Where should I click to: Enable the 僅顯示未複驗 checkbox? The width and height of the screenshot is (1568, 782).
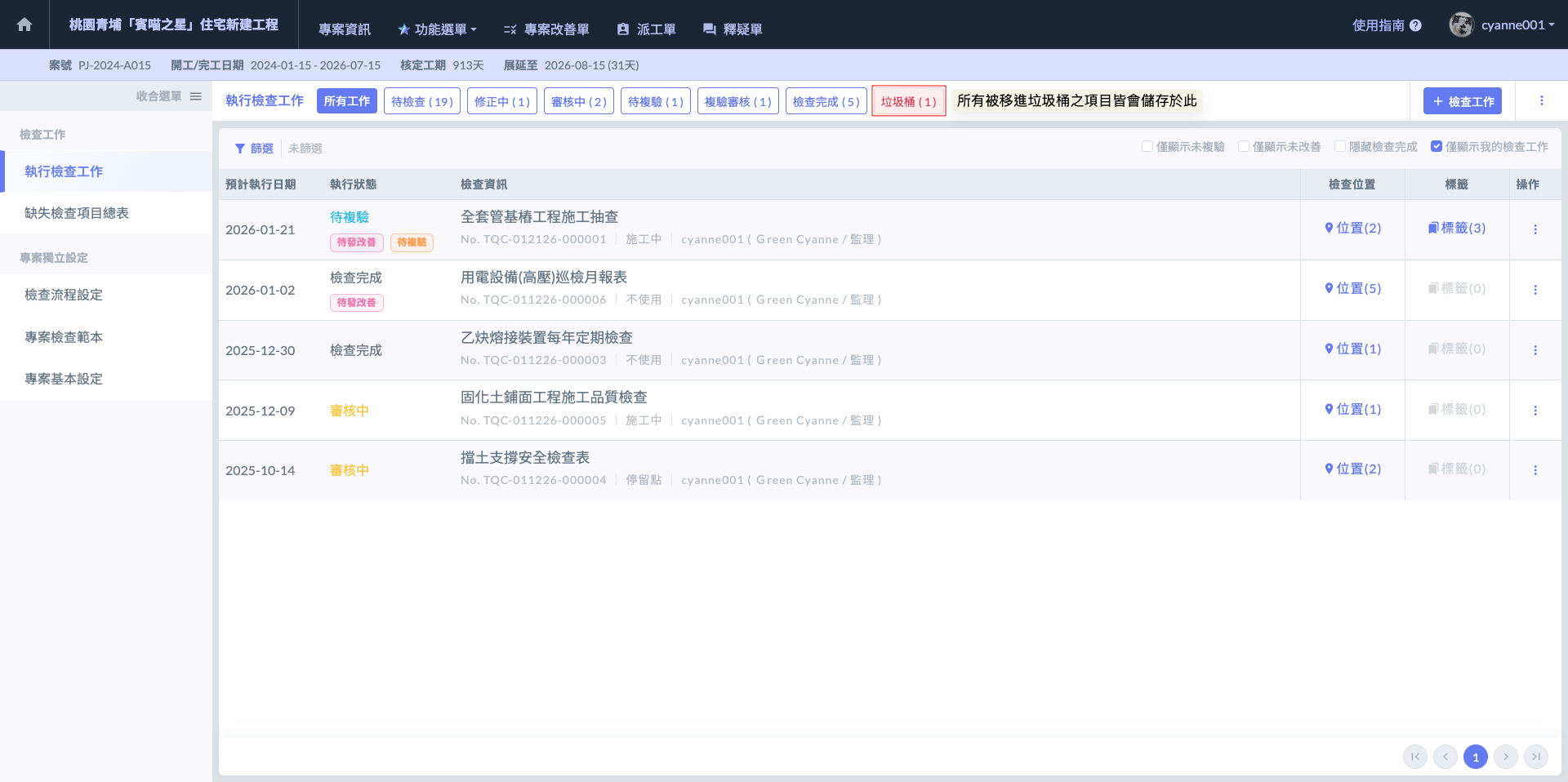pyautogui.click(x=1147, y=147)
